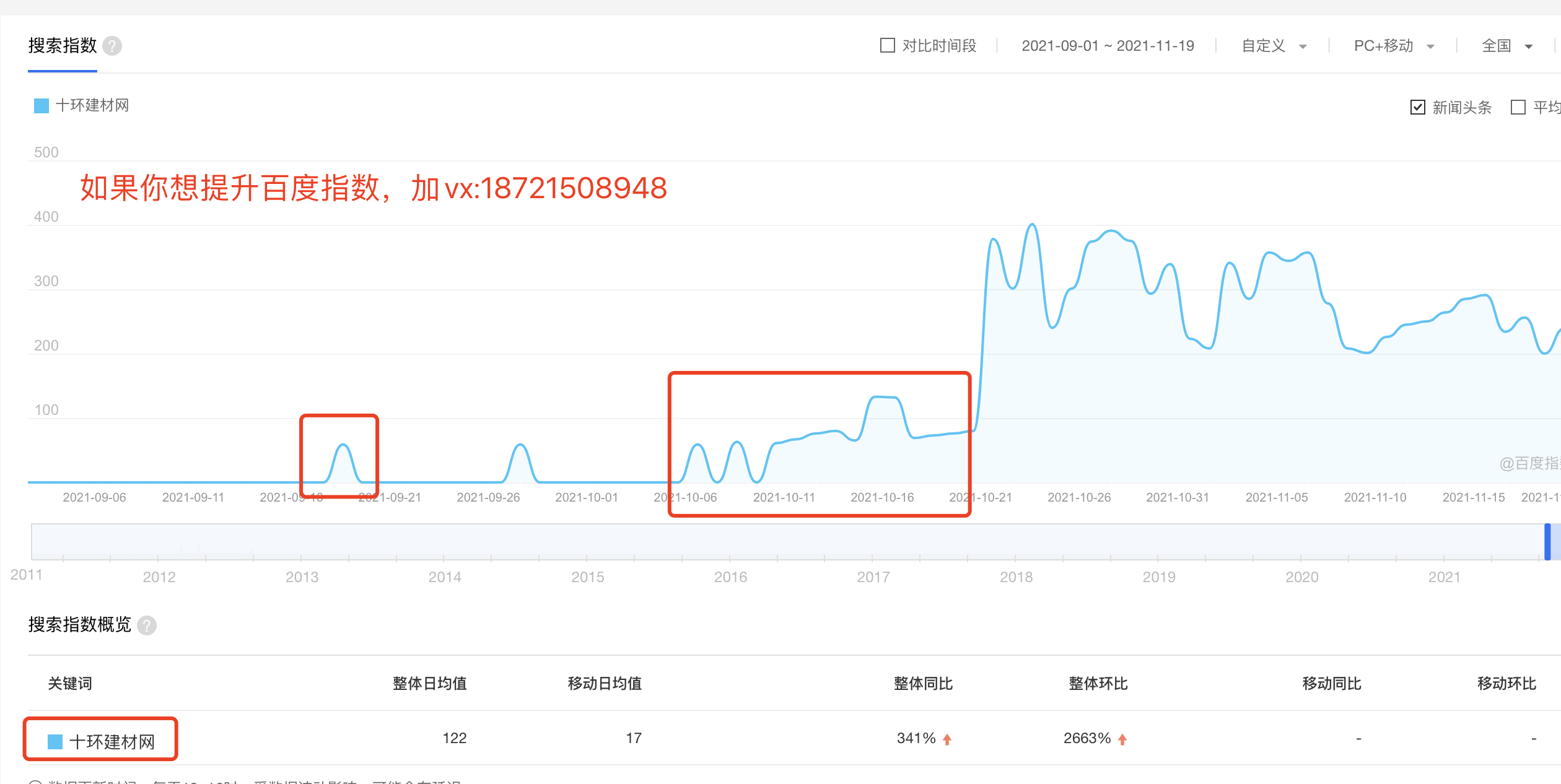Open the date range 2021-09-01 ~ 2021-11-19 picker
Image resolution: width=1561 pixels, height=784 pixels.
pos(1108,46)
